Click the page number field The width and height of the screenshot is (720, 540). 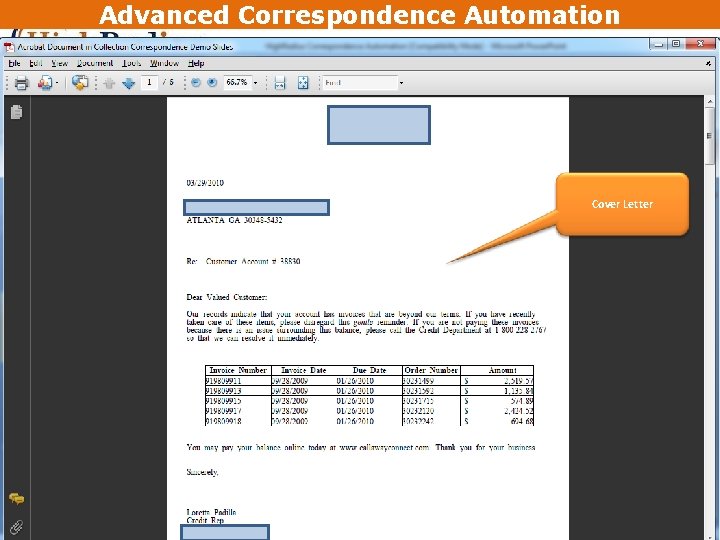pos(149,83)
